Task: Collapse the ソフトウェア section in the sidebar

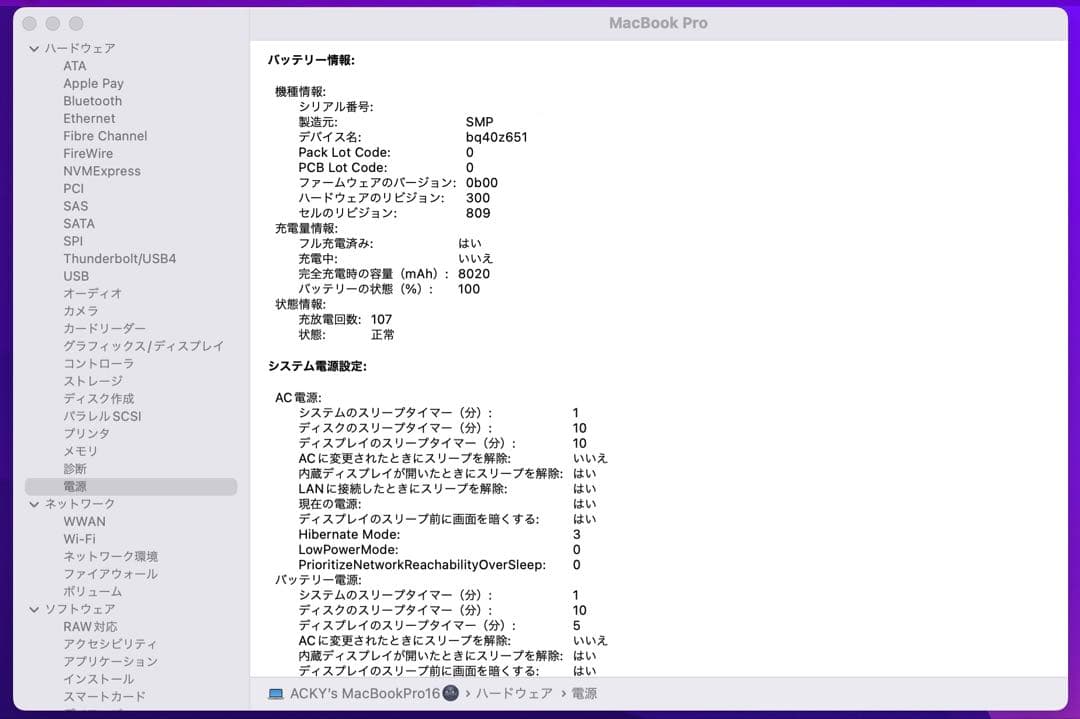Action: (x=33, y=609)
